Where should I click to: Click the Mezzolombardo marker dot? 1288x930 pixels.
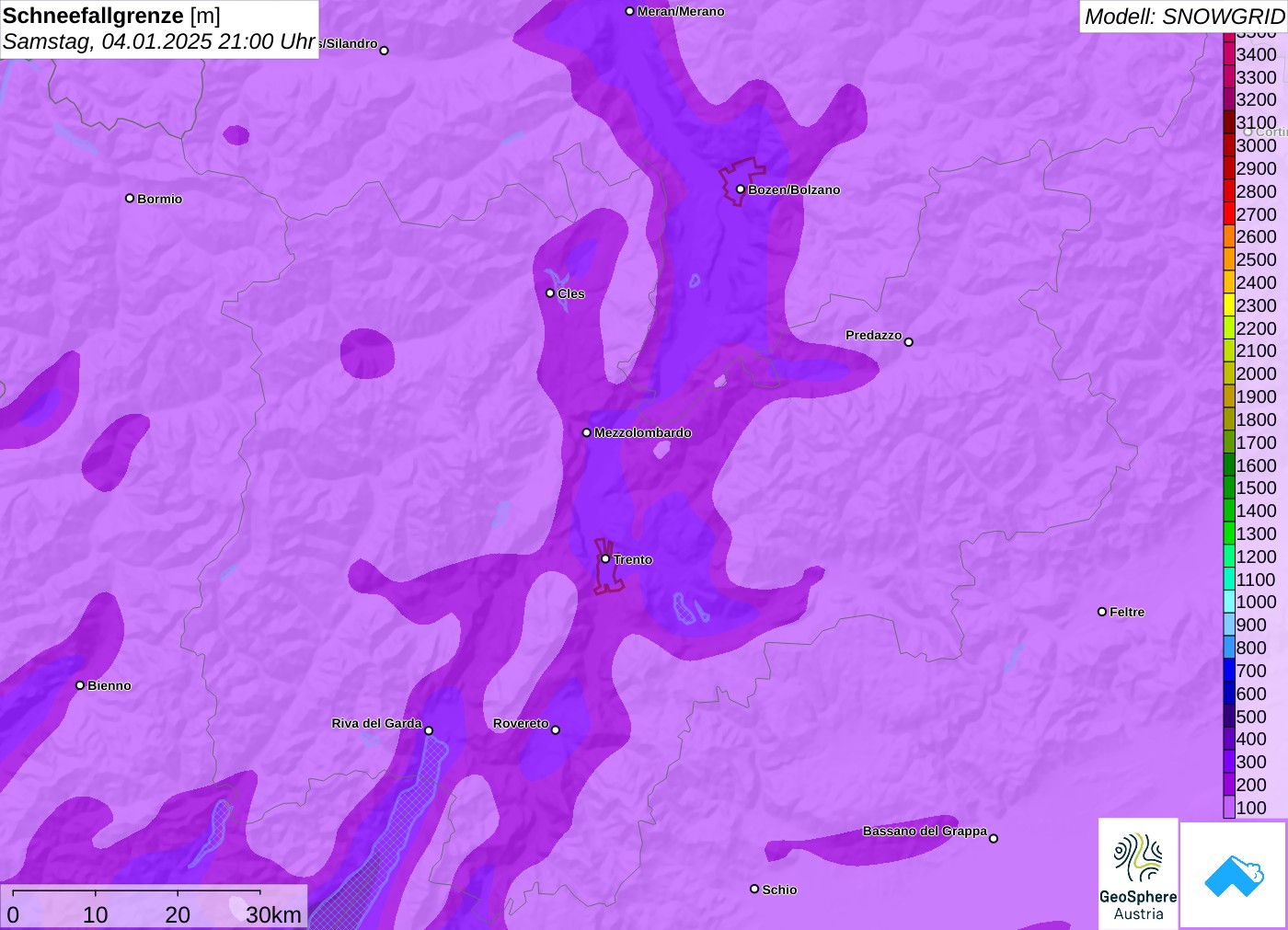point(586,432)
